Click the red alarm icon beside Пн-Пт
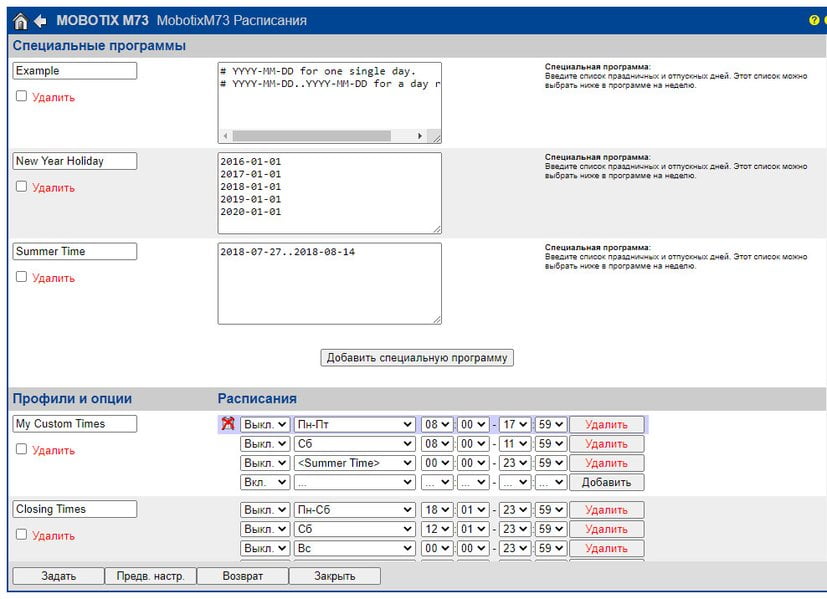The image size is (827, 599). click(x=228, y=423)
